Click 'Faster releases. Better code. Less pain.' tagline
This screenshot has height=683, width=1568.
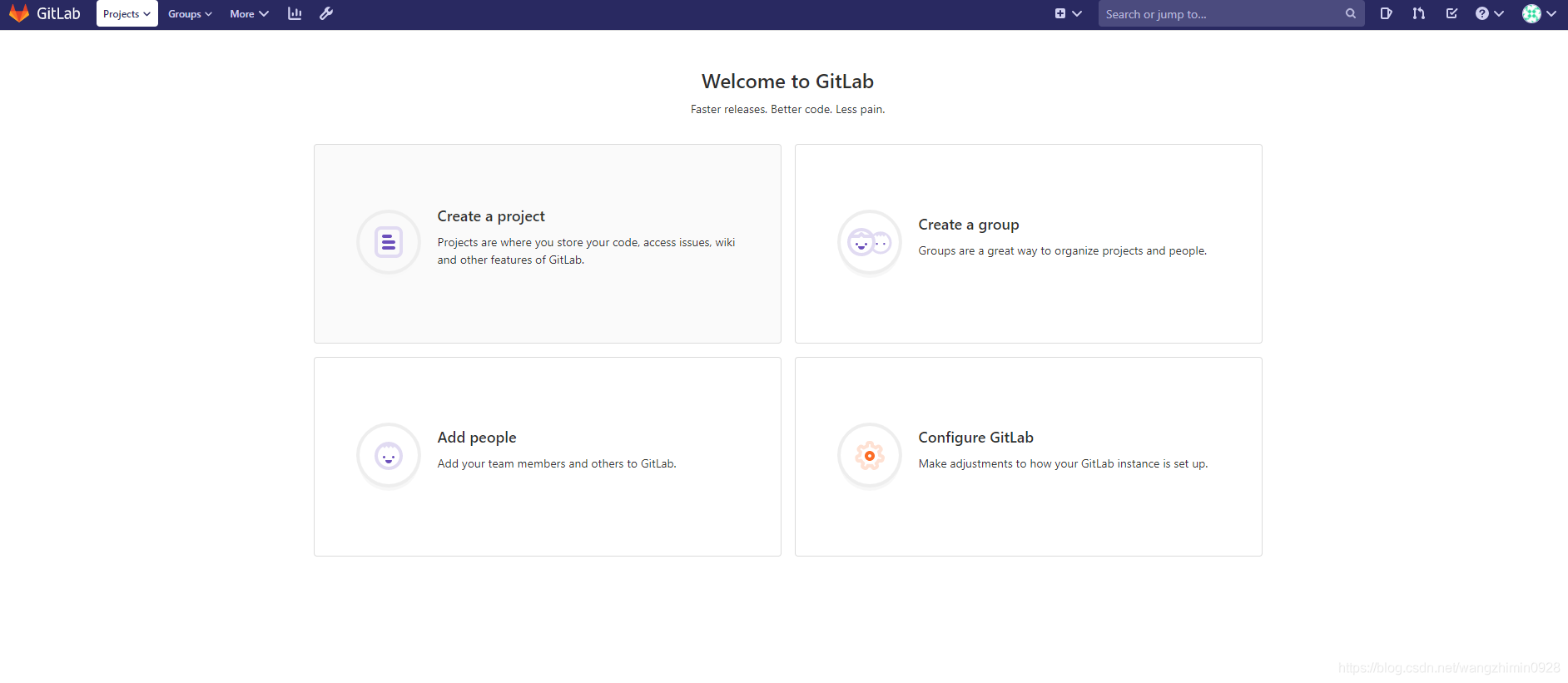click(x=787, y=109)
